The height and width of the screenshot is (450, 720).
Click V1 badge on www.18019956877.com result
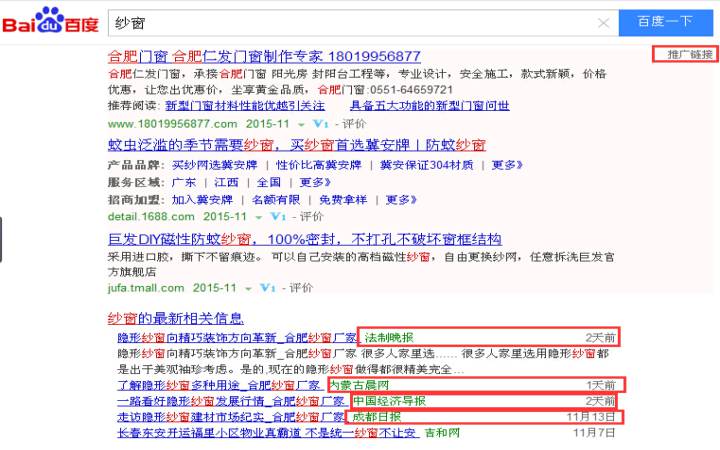pos(321,124)
